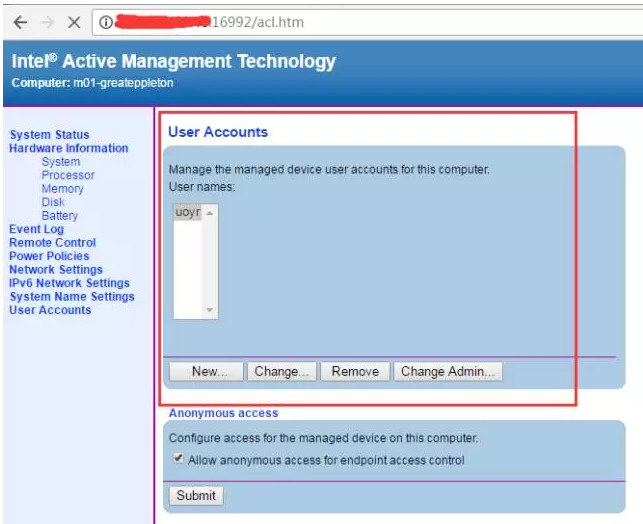Image resolution: width=643 pixels, height=524 pixels.
Task: Open System Status page
Action: pos(50,134)
